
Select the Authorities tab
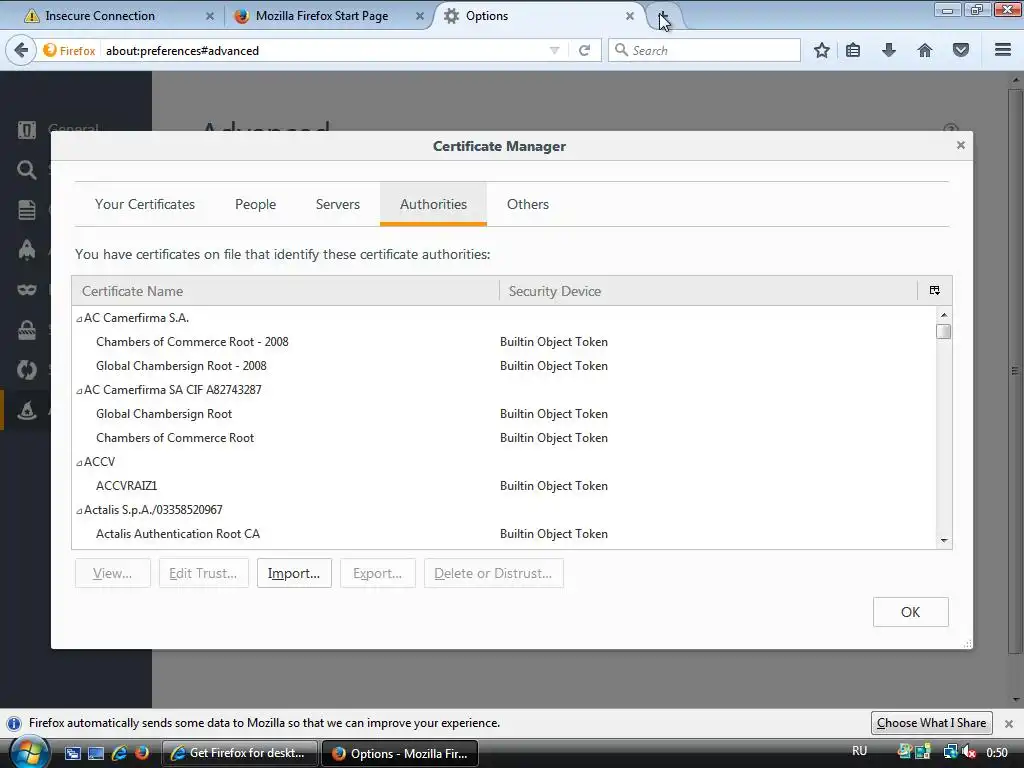(x=433, y=204)
